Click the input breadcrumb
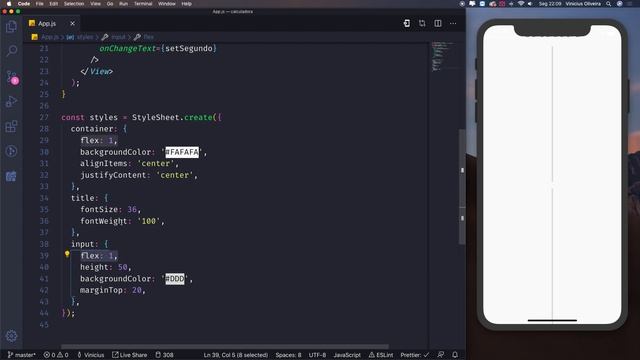 118,37
